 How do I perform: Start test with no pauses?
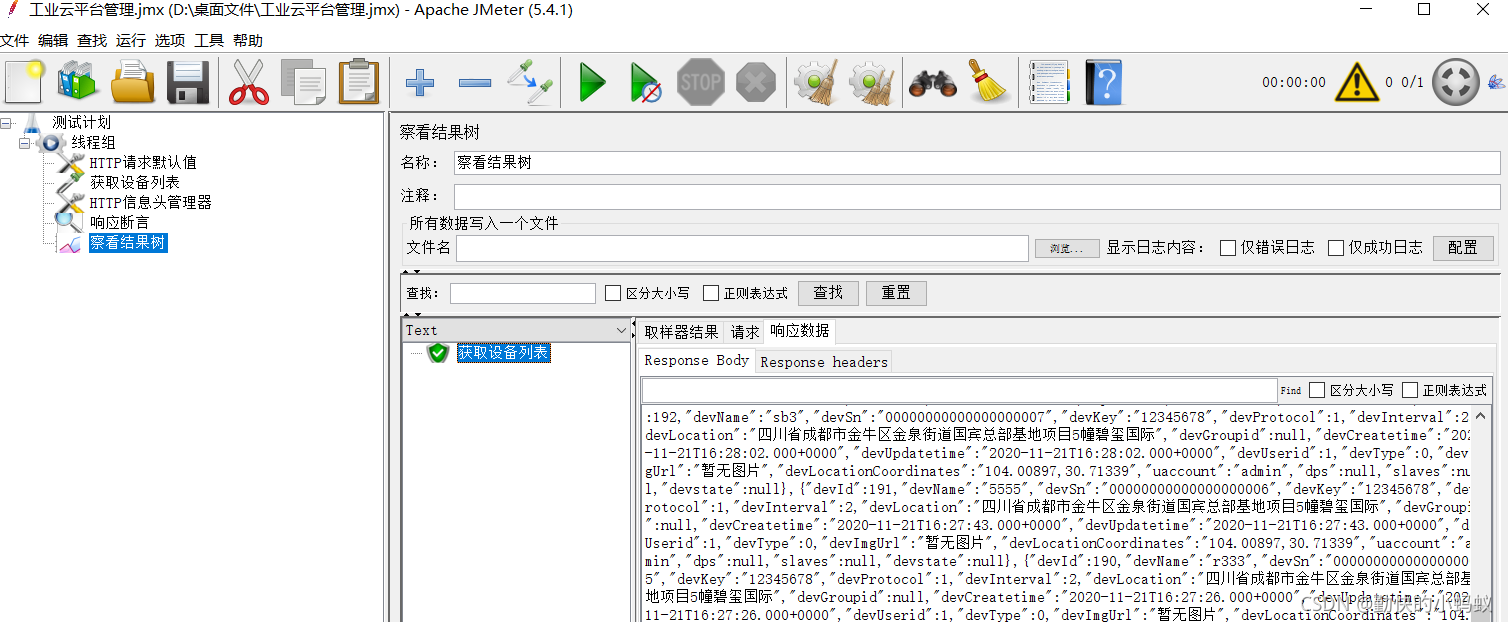click(646, 82)
